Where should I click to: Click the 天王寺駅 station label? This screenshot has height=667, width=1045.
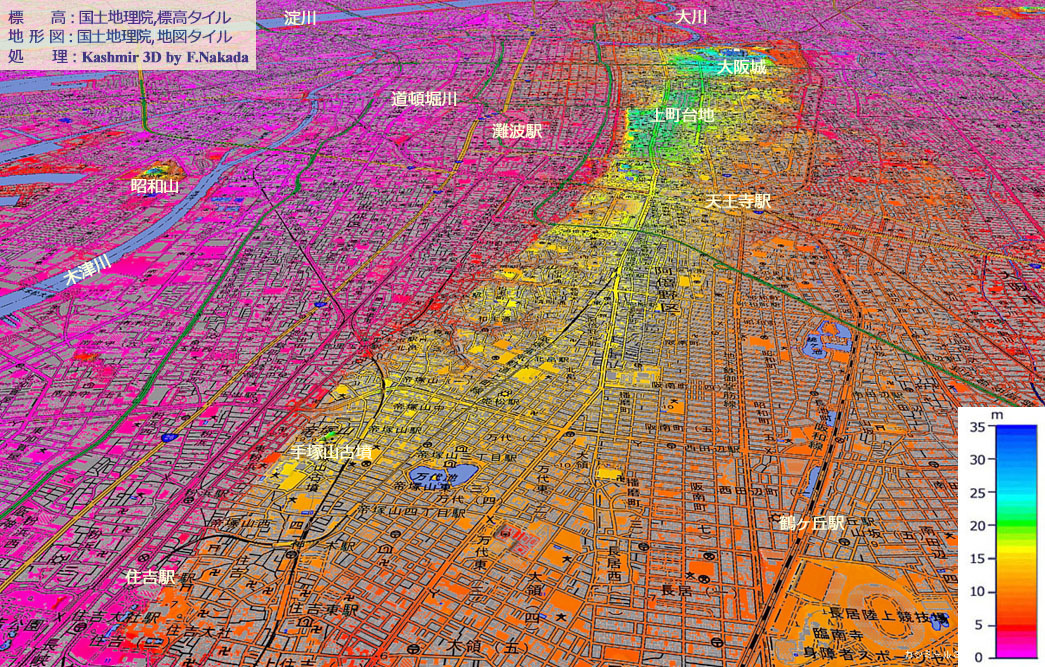pyautogui.click(x=738, y=201)
